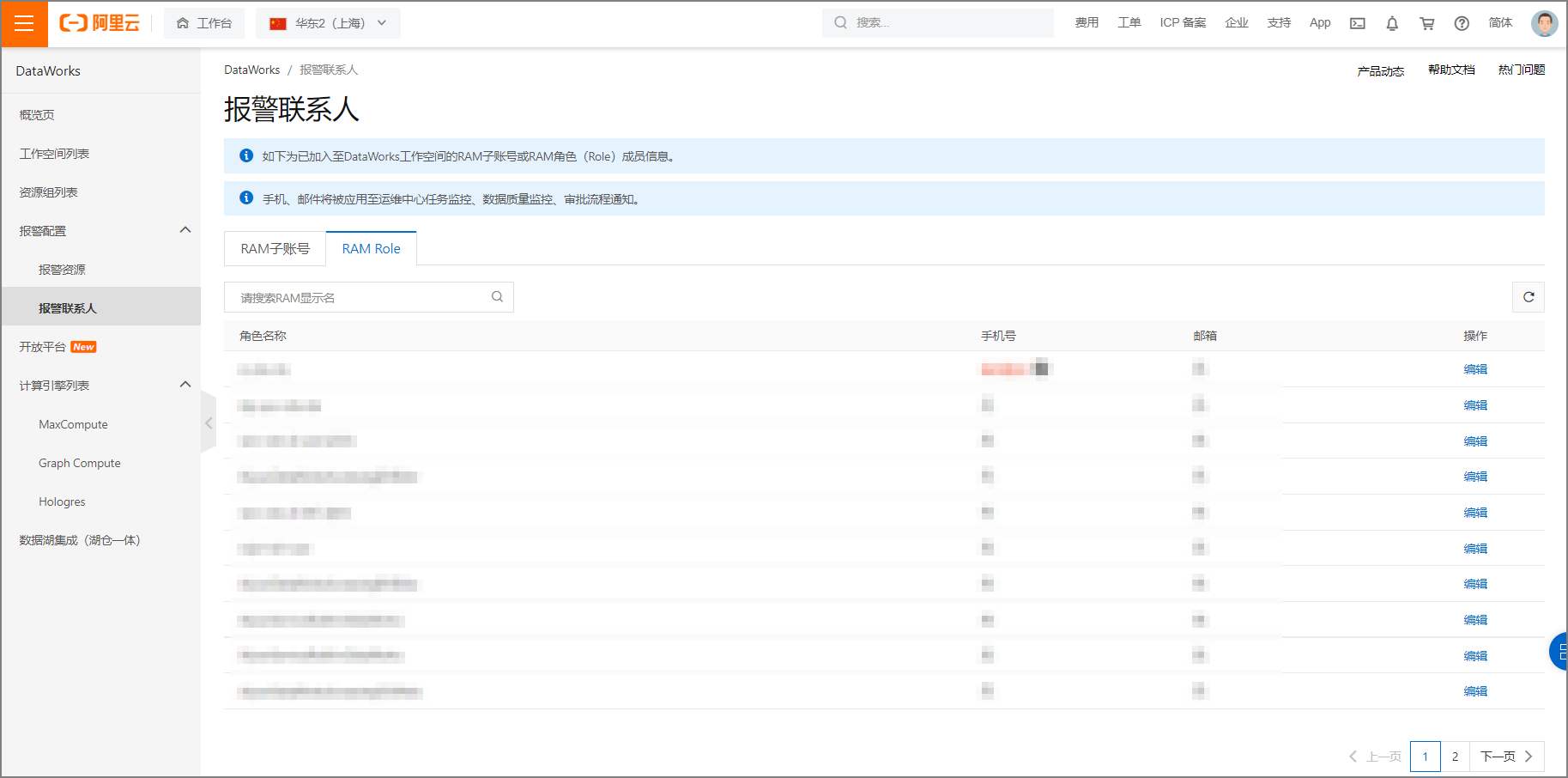This screenshot has height=778, width=1568.
Task: Open the floating blue assistant widget
Action: point(1559,652)
